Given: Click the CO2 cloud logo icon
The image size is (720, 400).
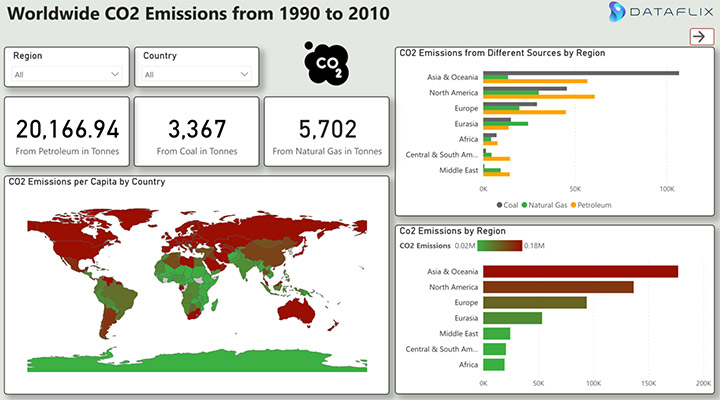Looking at the screenshot, I should coord(326,63).
